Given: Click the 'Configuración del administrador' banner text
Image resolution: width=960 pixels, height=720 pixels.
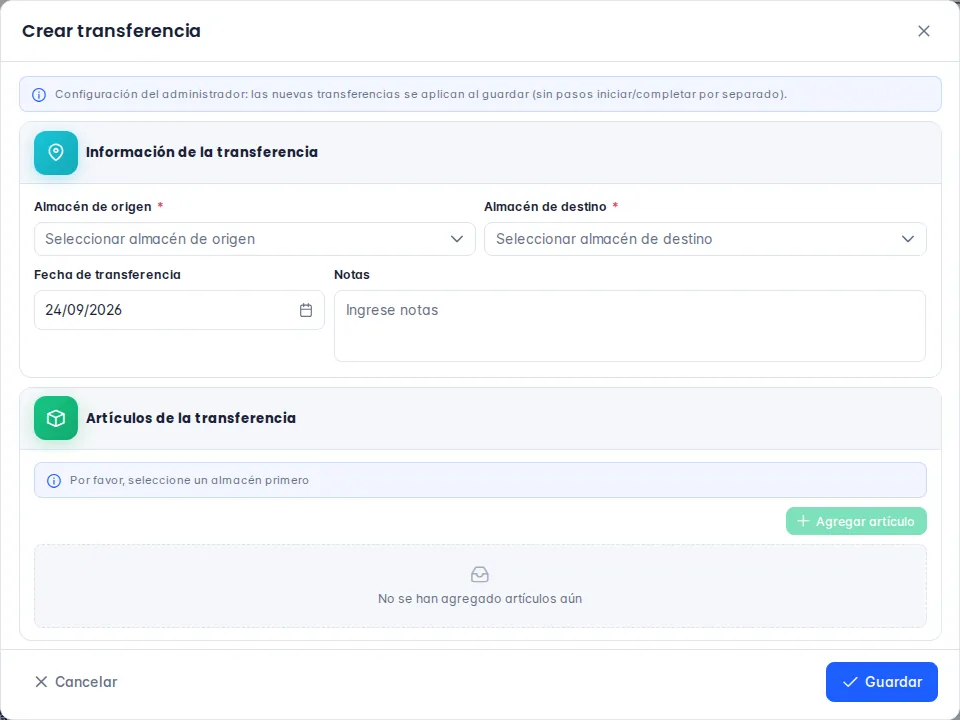Looking at the screenshot, I should 421,94.
